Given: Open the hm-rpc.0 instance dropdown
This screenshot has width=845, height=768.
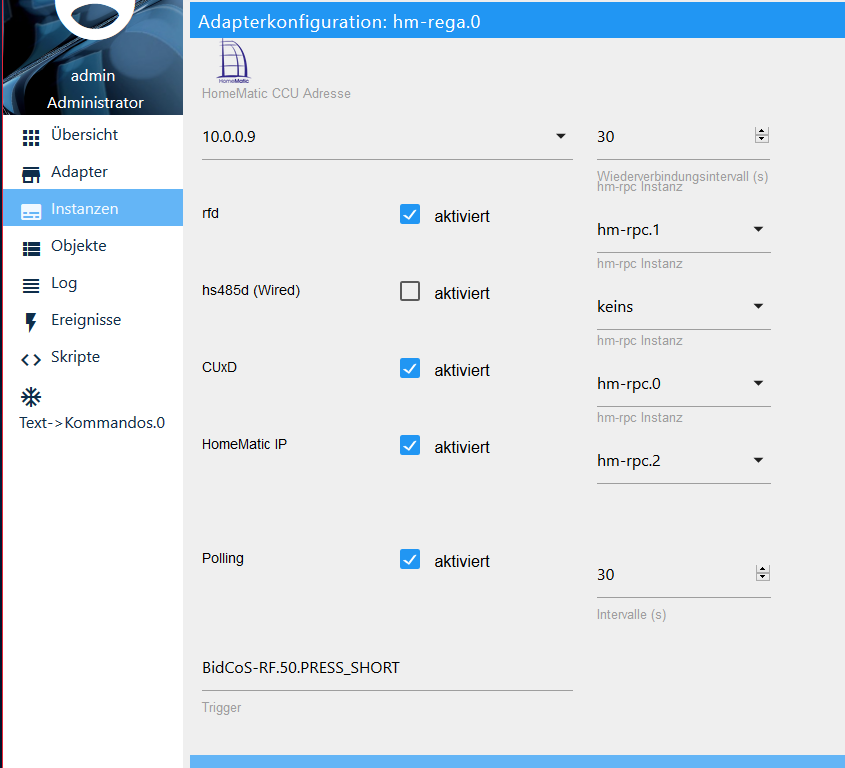Looking at the screenshot, I should (x=683, y=384).
